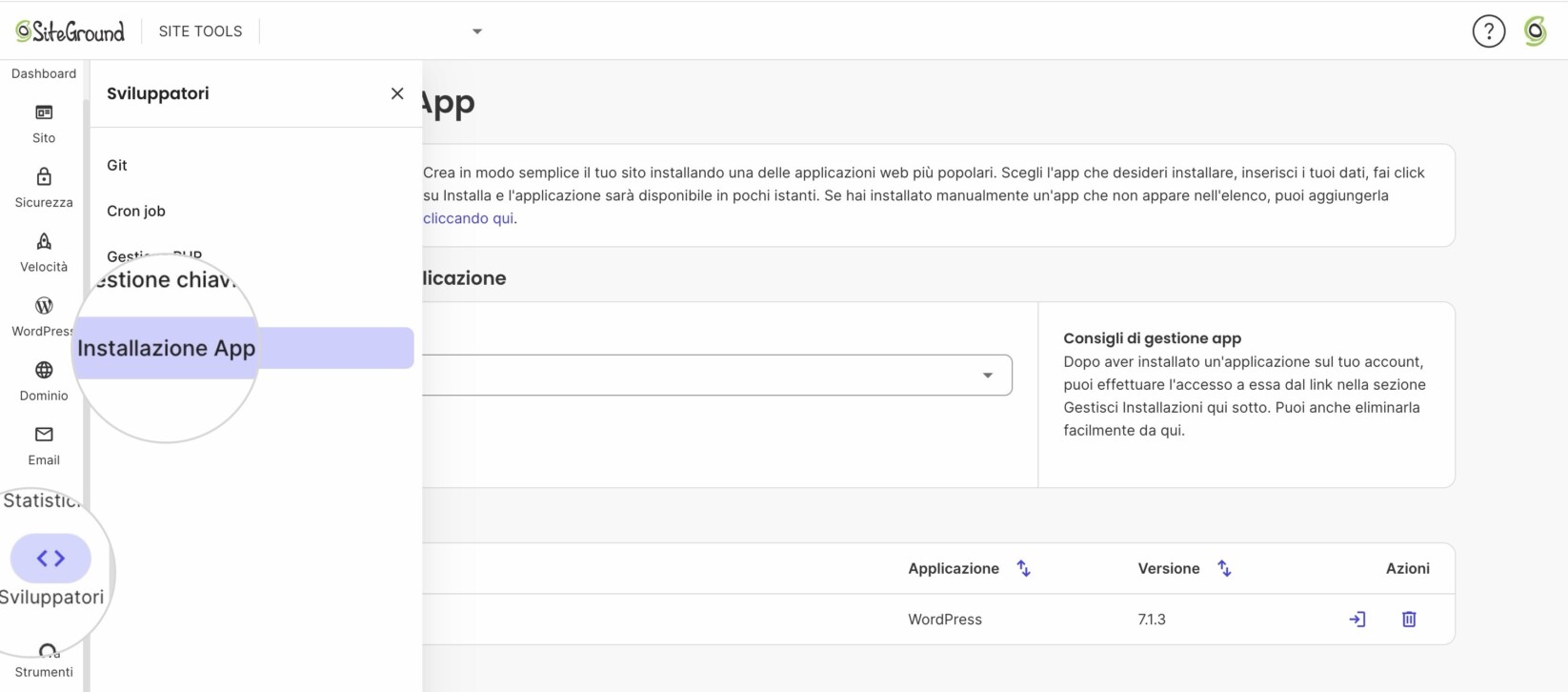Click the WordPress application table cell
The image size is (1568, 692).
[945, 620]
